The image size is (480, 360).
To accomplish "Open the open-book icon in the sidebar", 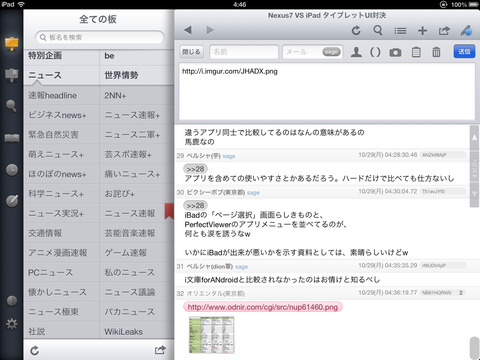I will tap(12, 138).
